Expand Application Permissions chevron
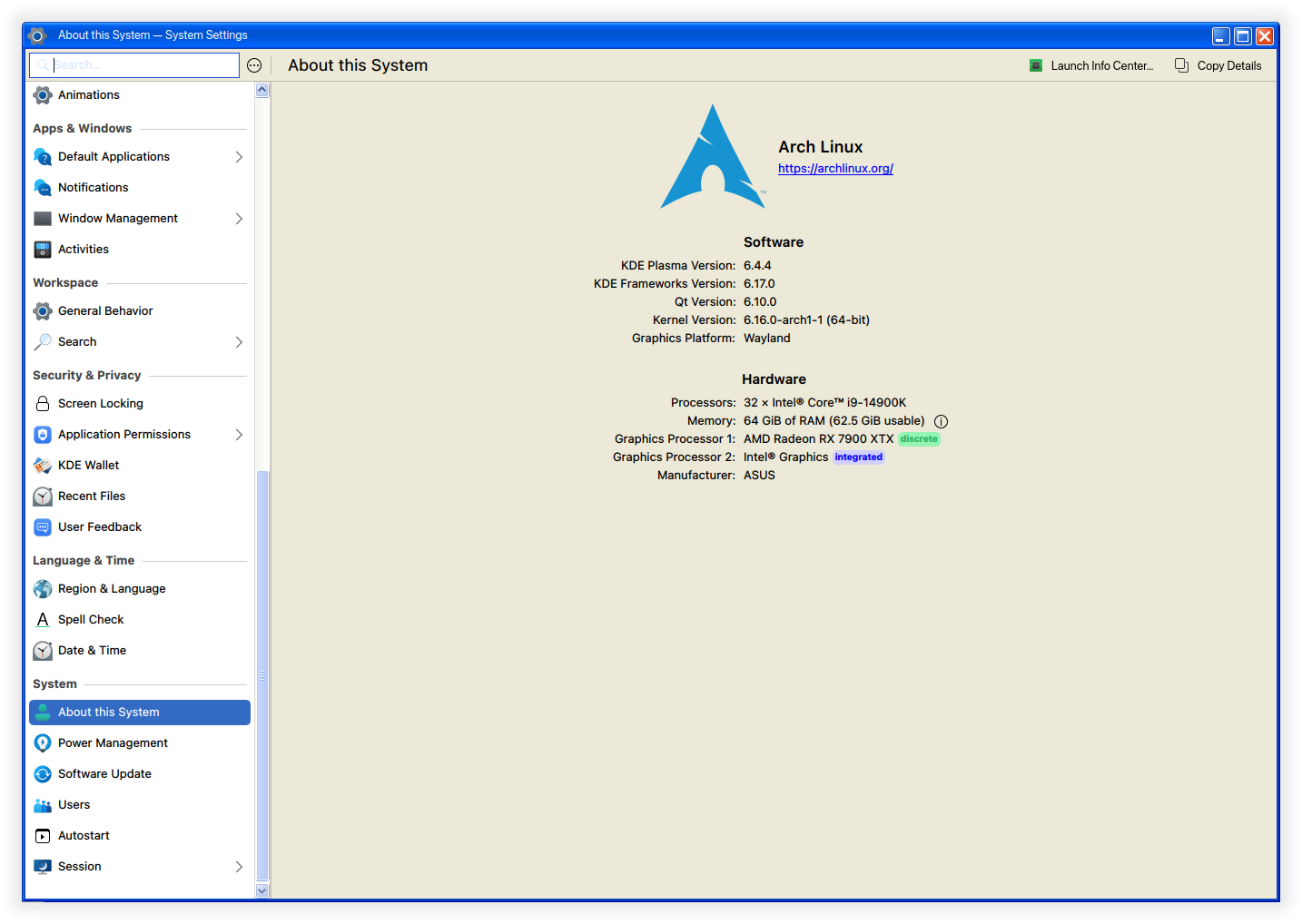 point(239,435)
